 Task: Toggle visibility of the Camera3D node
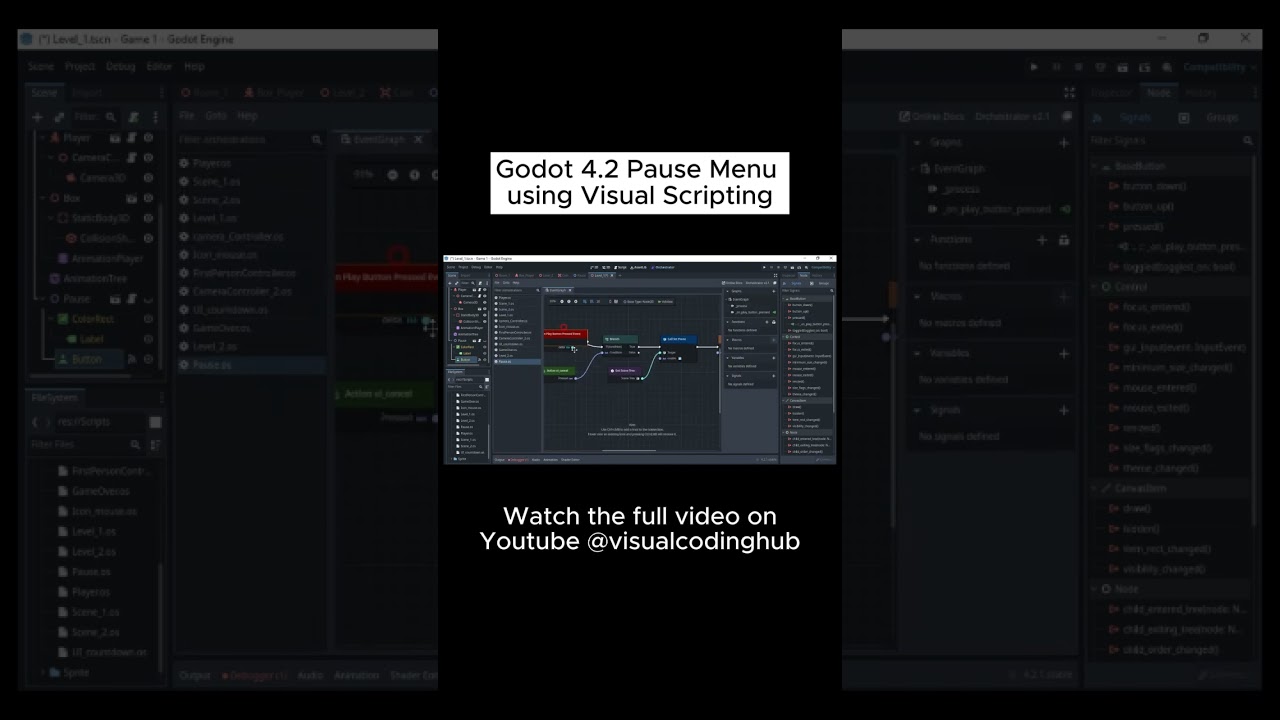click(x=148, y=178)
